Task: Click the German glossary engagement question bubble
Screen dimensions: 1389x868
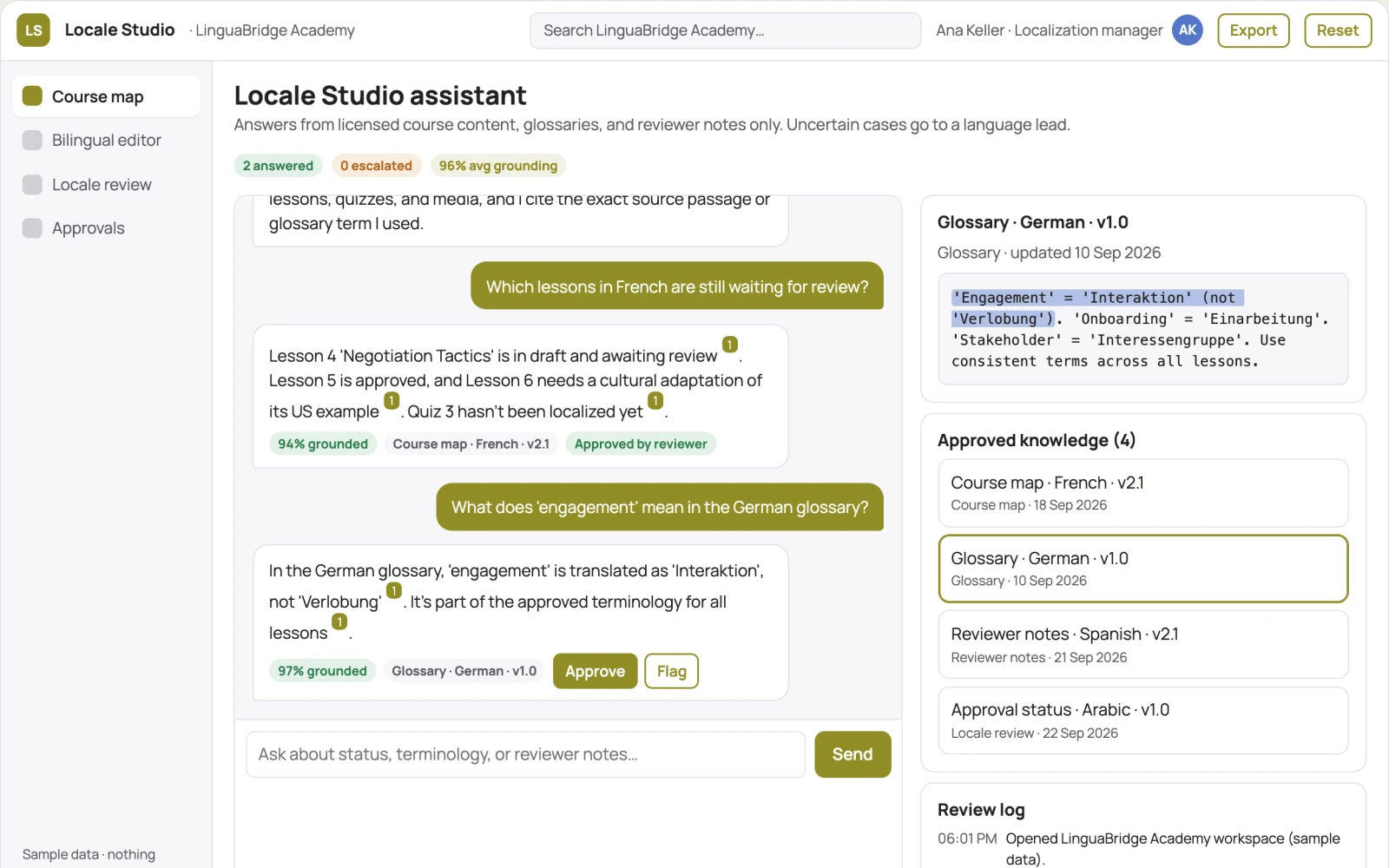Action: pyautogui.click(x=660, y=507)
